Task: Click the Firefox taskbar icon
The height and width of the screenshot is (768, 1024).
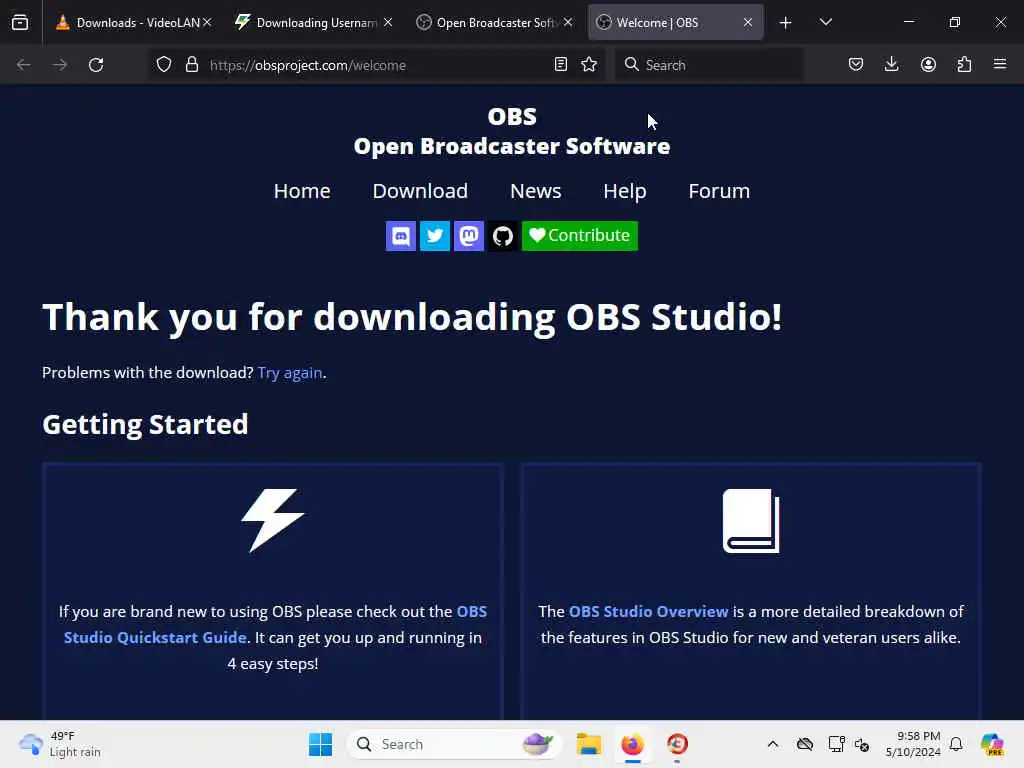Action: pos(632,744)
